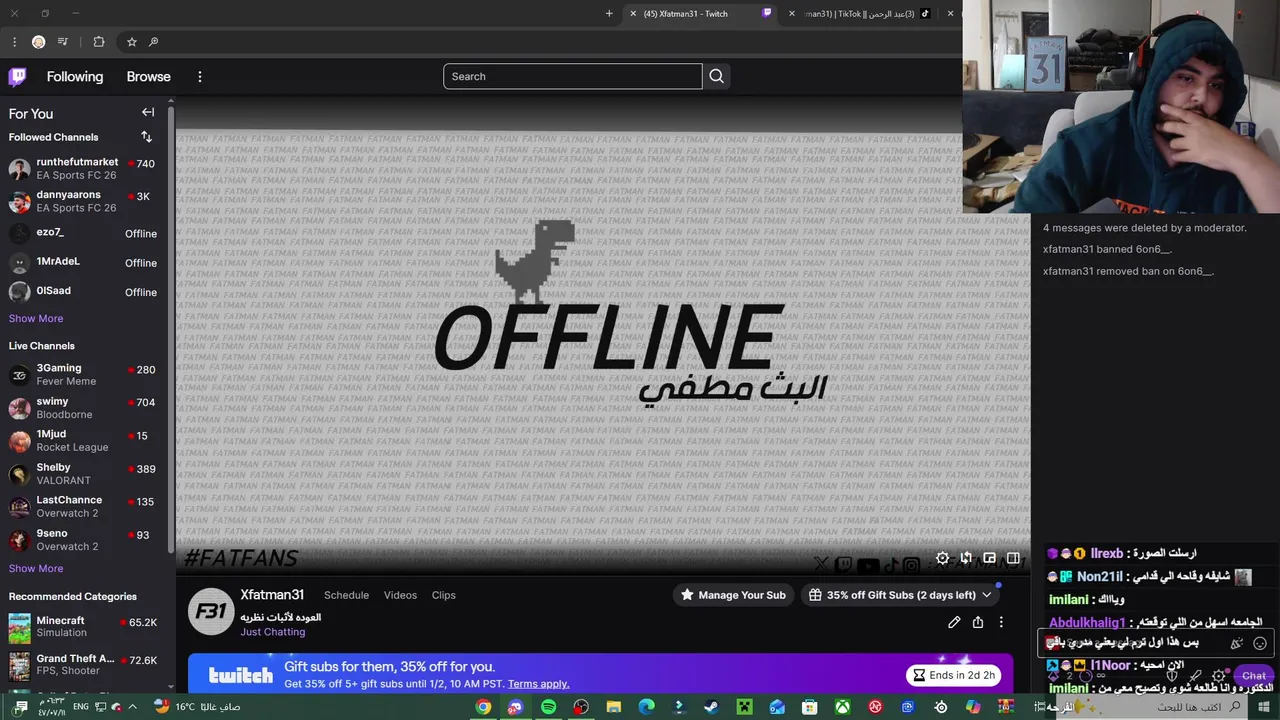Click in the Twitch search field
The image size is (1280, 720).
573,76
